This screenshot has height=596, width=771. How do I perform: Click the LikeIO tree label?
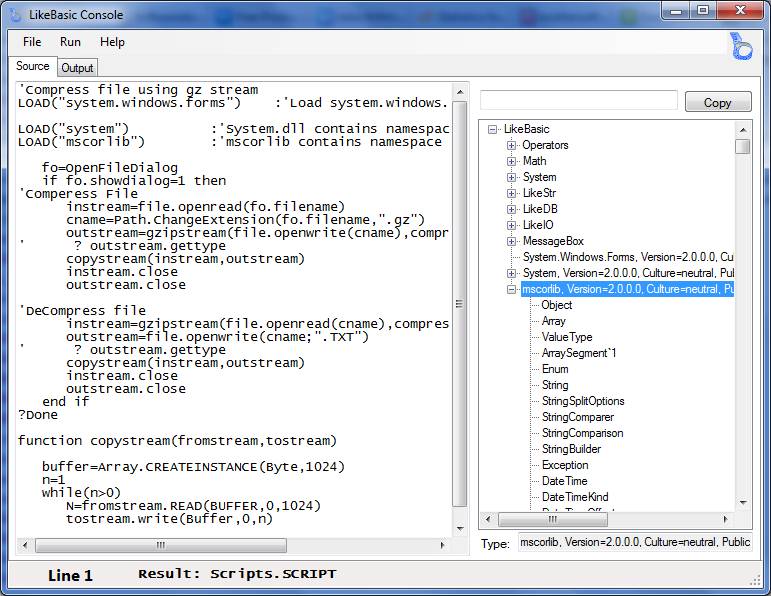(x=538, y=225)
